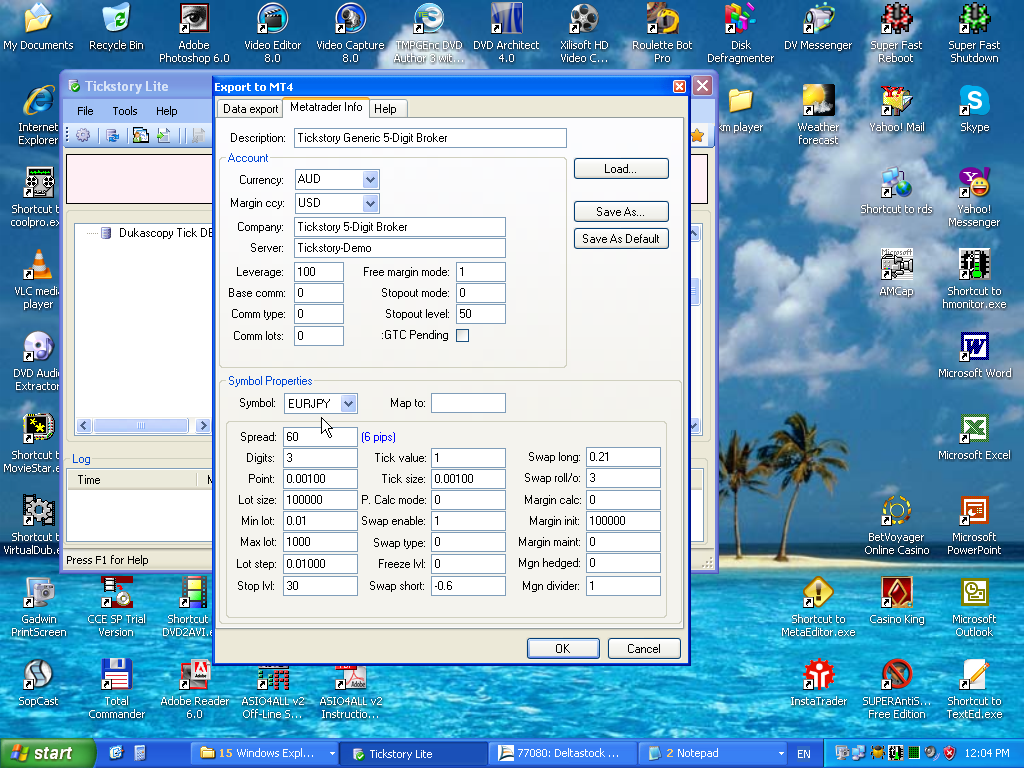Select the Yahoo! Mail desktop icon
The height and width of the screenshot is (768, 1024).
(x=896, y=109)
